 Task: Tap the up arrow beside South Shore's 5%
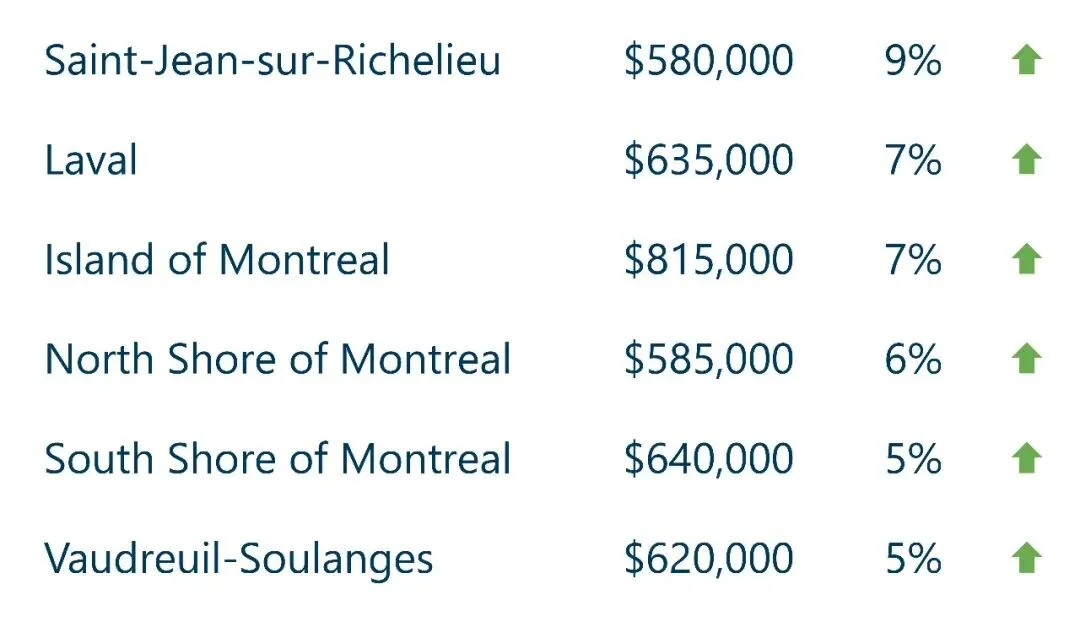click(1026, 459)
